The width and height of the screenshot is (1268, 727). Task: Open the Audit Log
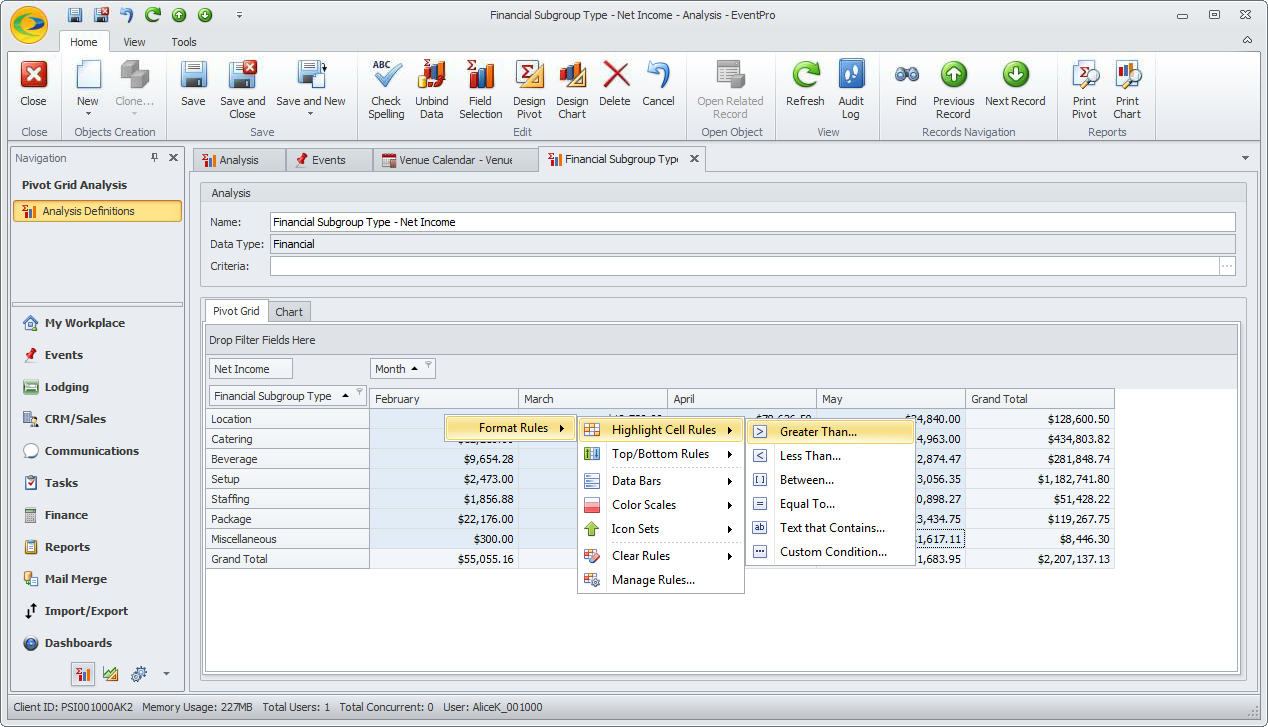851,88
